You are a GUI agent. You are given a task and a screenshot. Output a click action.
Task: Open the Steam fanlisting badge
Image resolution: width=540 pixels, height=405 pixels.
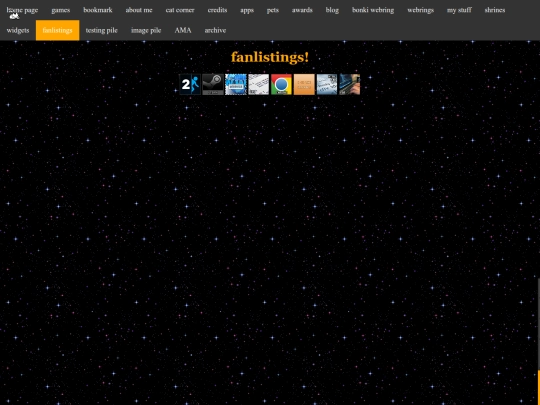pyautogui.click(x=213, y=84)
